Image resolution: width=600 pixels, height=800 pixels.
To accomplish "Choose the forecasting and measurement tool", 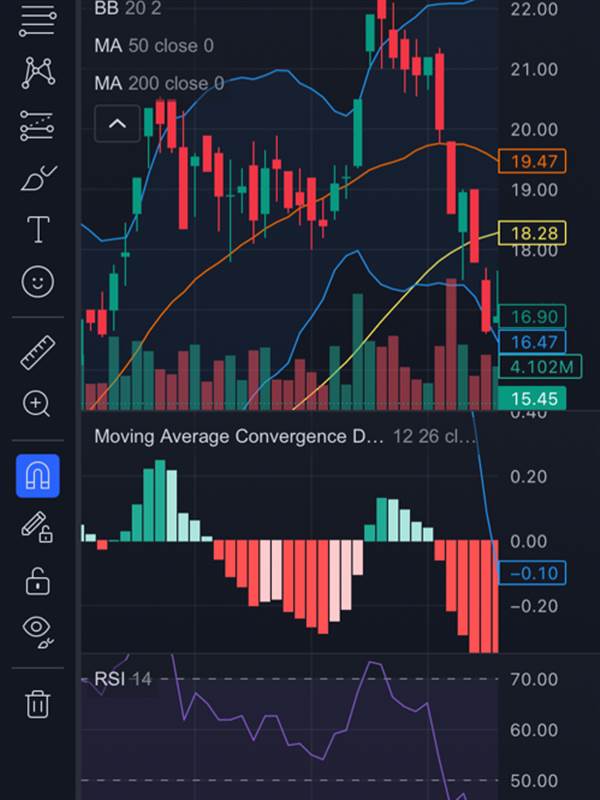I will [37, 126].
